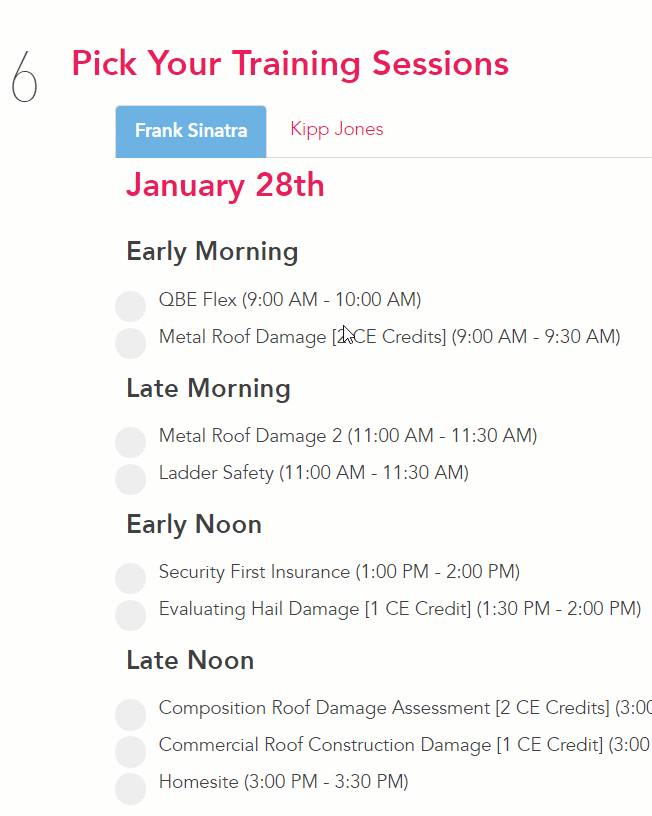Select the QBE Flex session radio button
The width and height of the screenshot is (652, 816).
[131, 307]
